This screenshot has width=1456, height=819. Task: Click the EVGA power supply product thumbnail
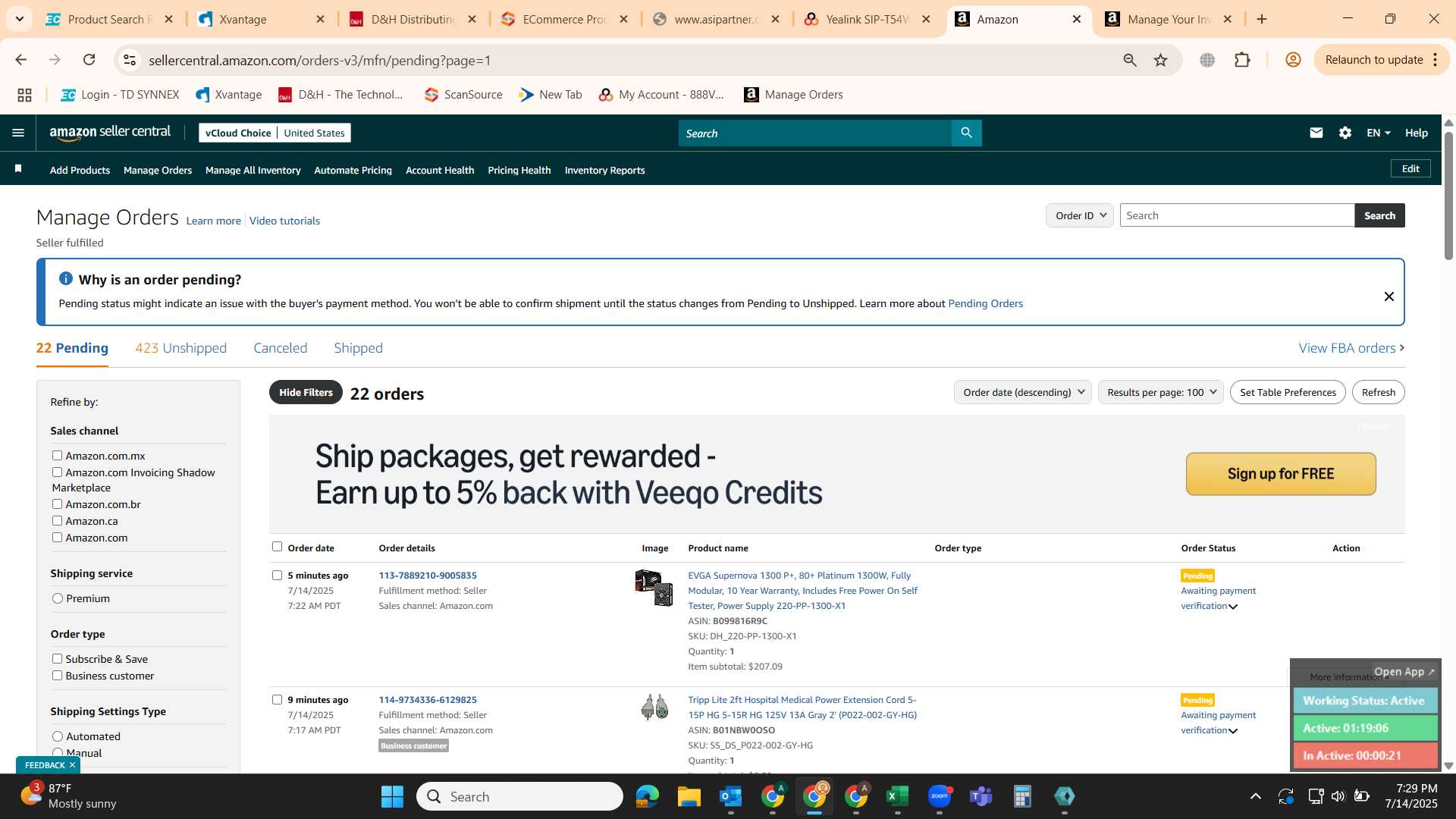654,588
